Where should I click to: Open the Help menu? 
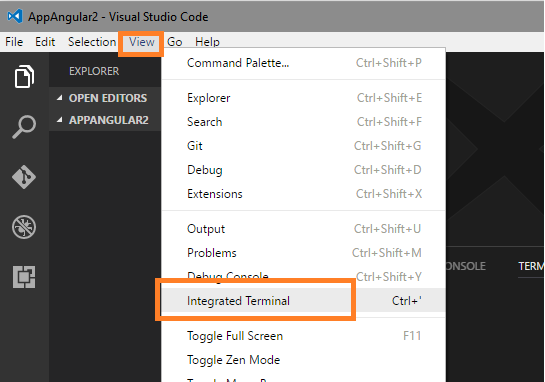tap(207, 42)
